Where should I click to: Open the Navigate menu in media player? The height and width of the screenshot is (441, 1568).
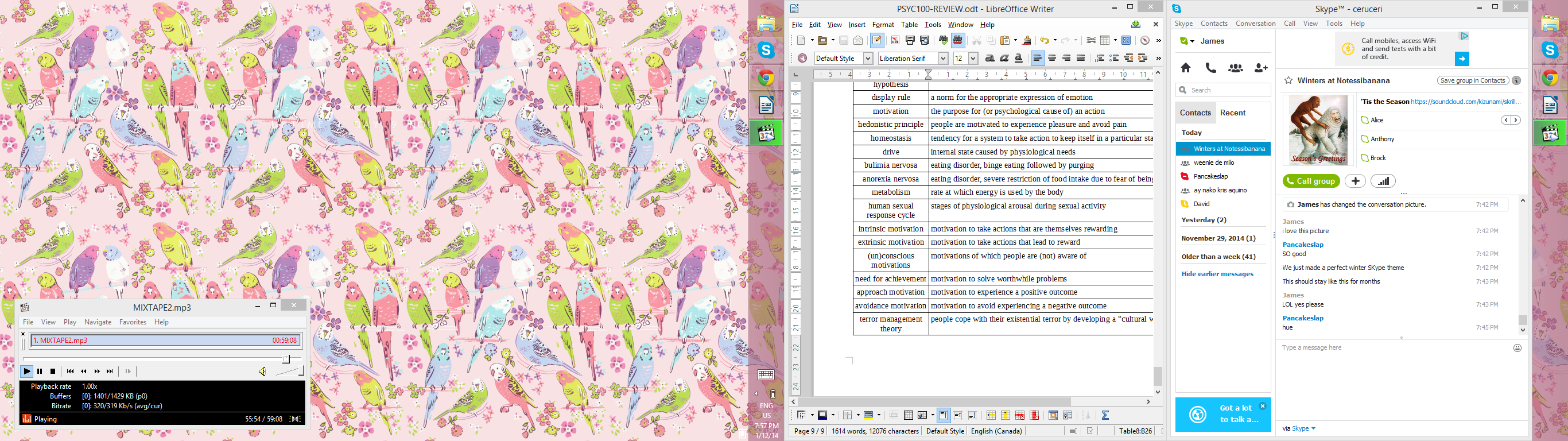click(98, 322)
